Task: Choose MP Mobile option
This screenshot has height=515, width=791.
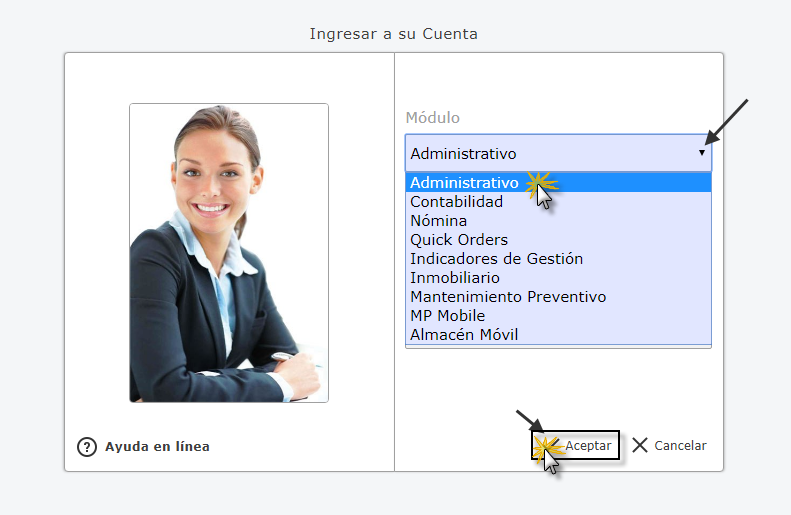Action: pyautogui.click(x=558, y=316)
